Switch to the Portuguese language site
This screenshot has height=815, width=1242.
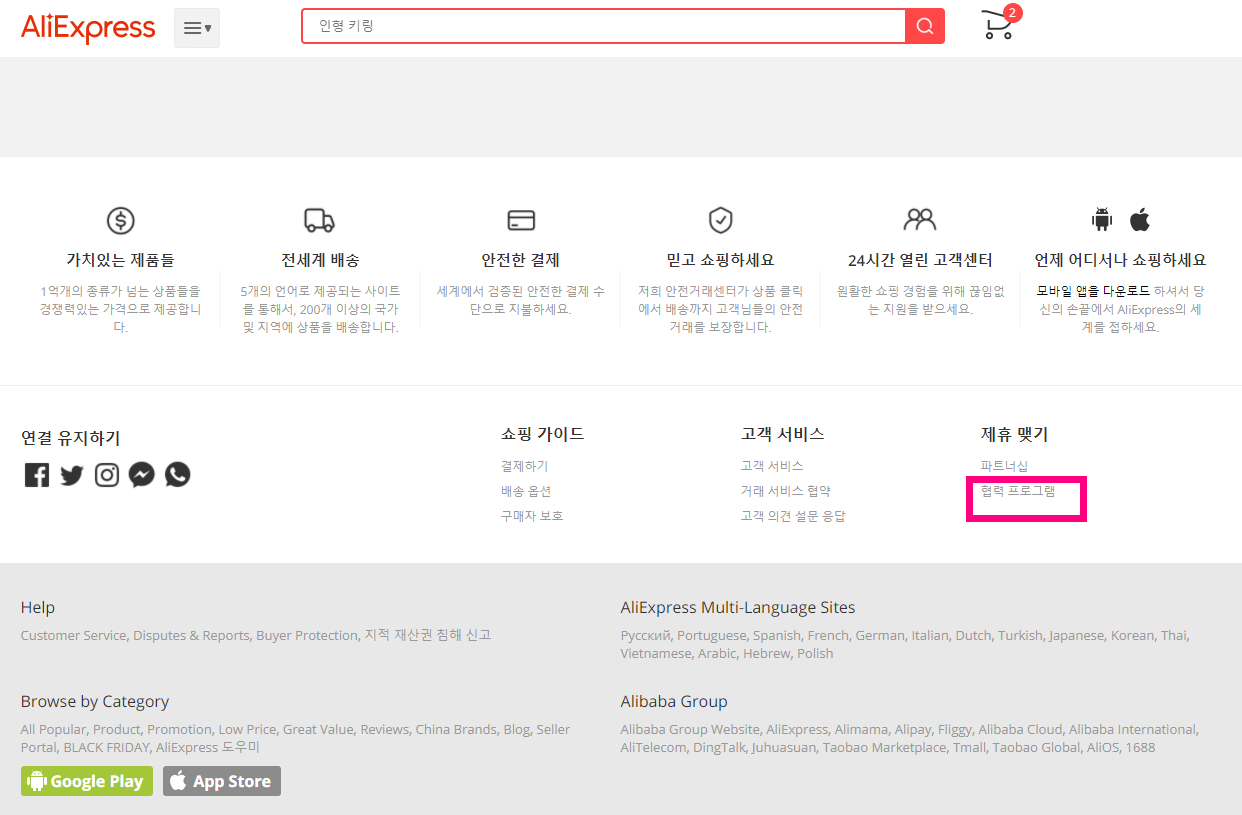711,635
